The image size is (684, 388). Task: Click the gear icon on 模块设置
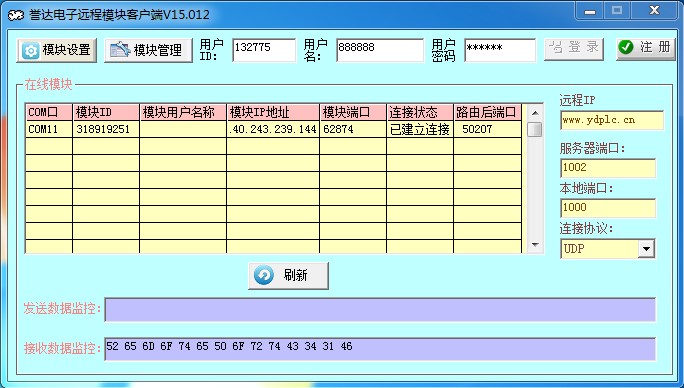pyautogui.click(x=31, y=51)
